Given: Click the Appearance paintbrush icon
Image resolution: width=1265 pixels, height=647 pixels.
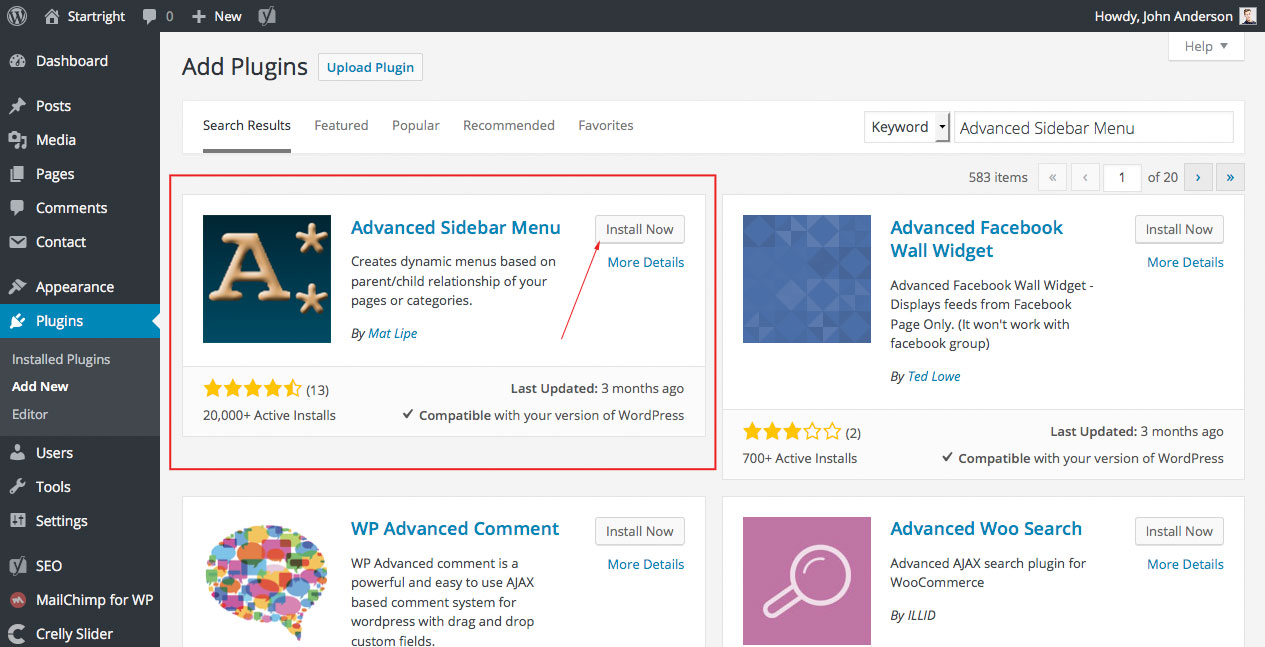Looking at the screenshot, I should (17, 287).
